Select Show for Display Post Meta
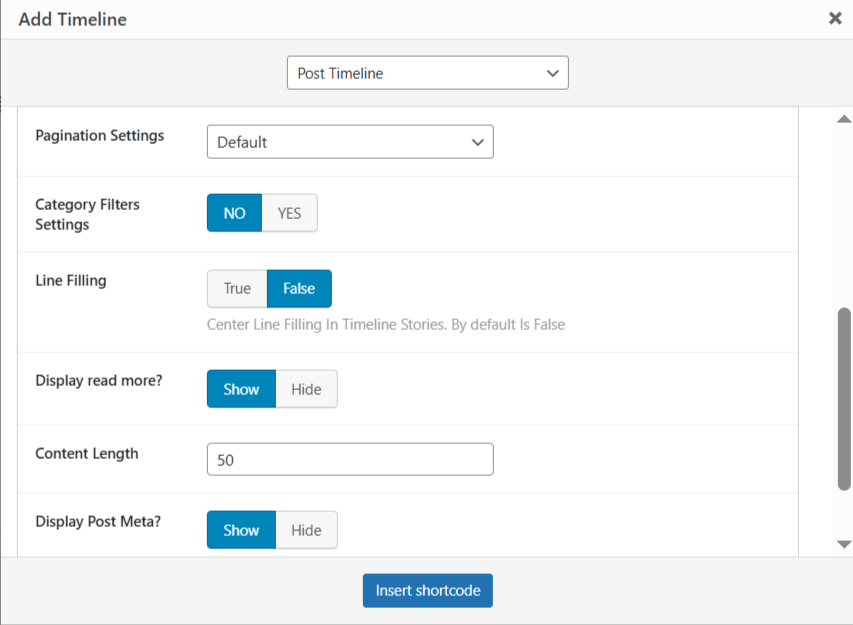Viewport: 853px width, 625px height. pyautogui.click(x=241, y=530)
